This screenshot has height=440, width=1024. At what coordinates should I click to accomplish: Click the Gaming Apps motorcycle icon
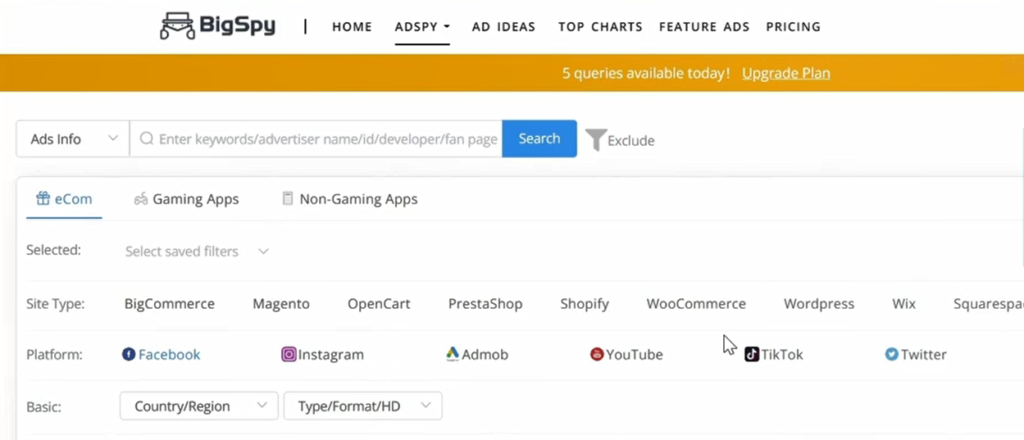pos(140,199)
